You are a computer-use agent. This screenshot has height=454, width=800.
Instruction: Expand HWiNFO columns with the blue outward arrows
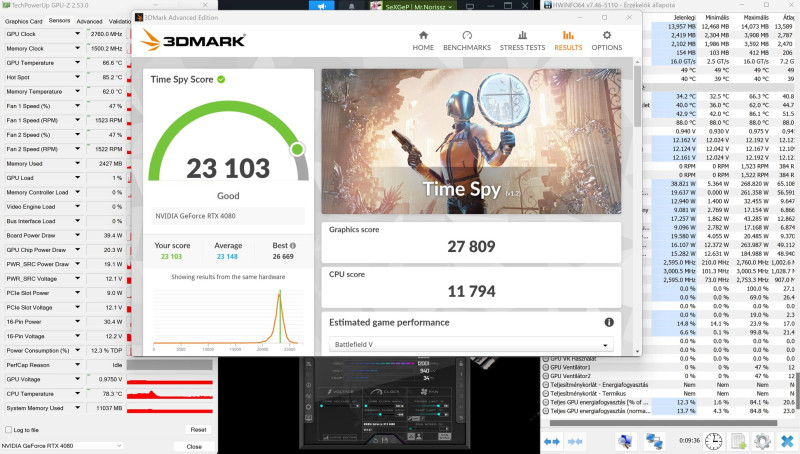pyautogui.click(x=552, y=441)
